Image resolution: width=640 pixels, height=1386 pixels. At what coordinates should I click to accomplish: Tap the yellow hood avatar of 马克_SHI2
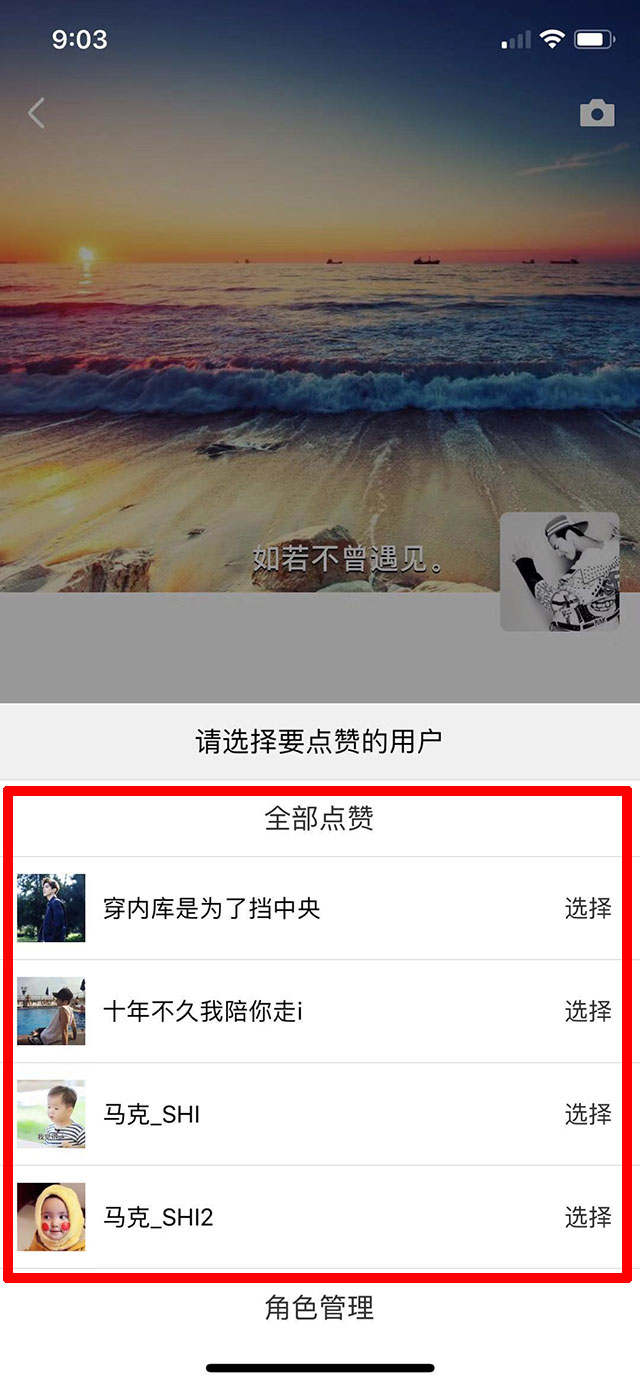coord(51,1217)
